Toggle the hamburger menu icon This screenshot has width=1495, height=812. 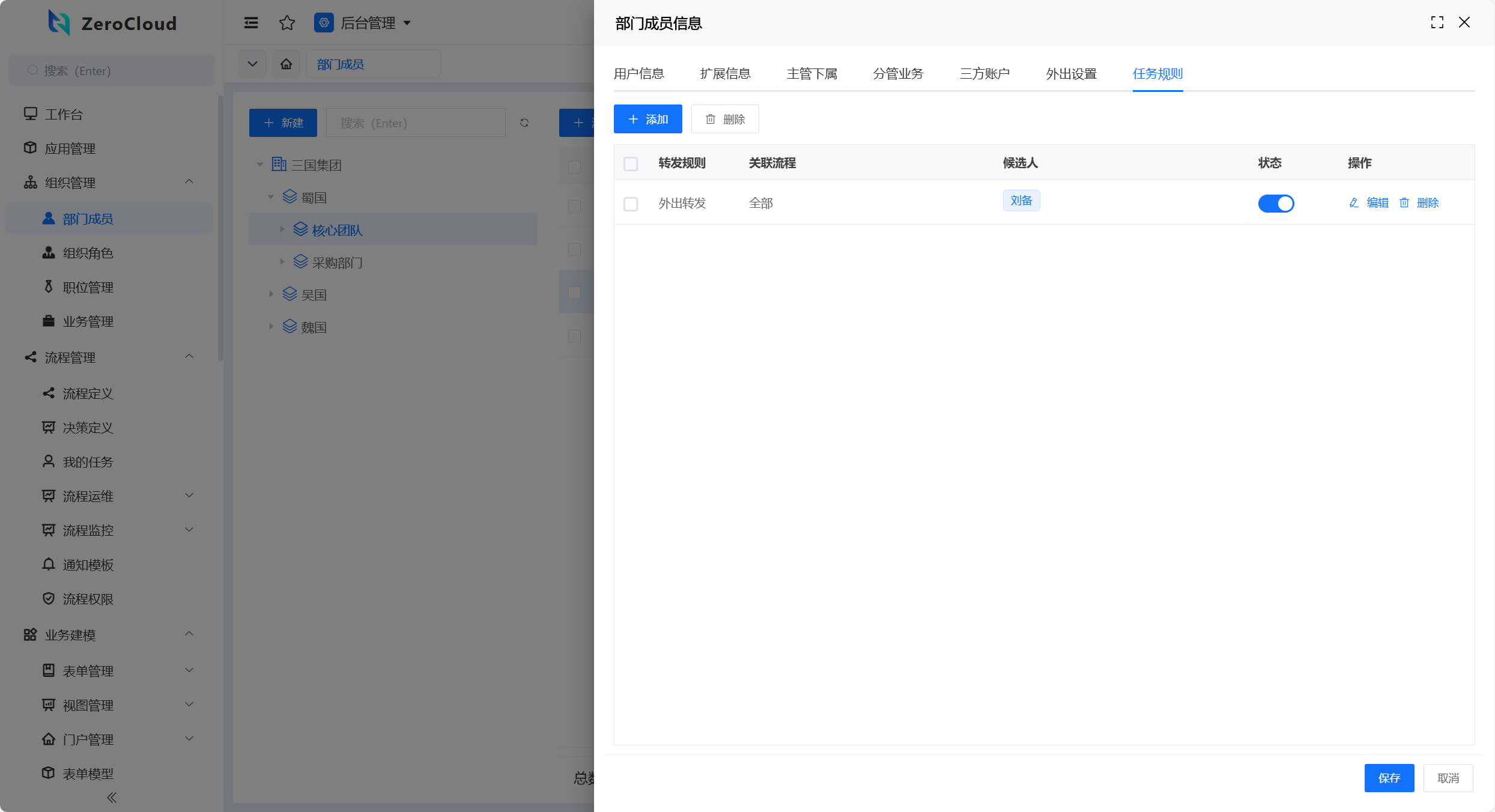pos(251,23)
